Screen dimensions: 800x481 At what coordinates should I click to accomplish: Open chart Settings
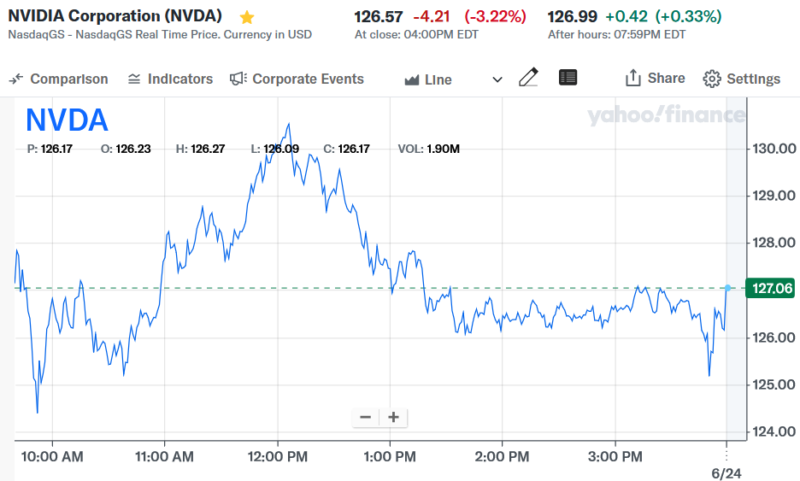741,79
